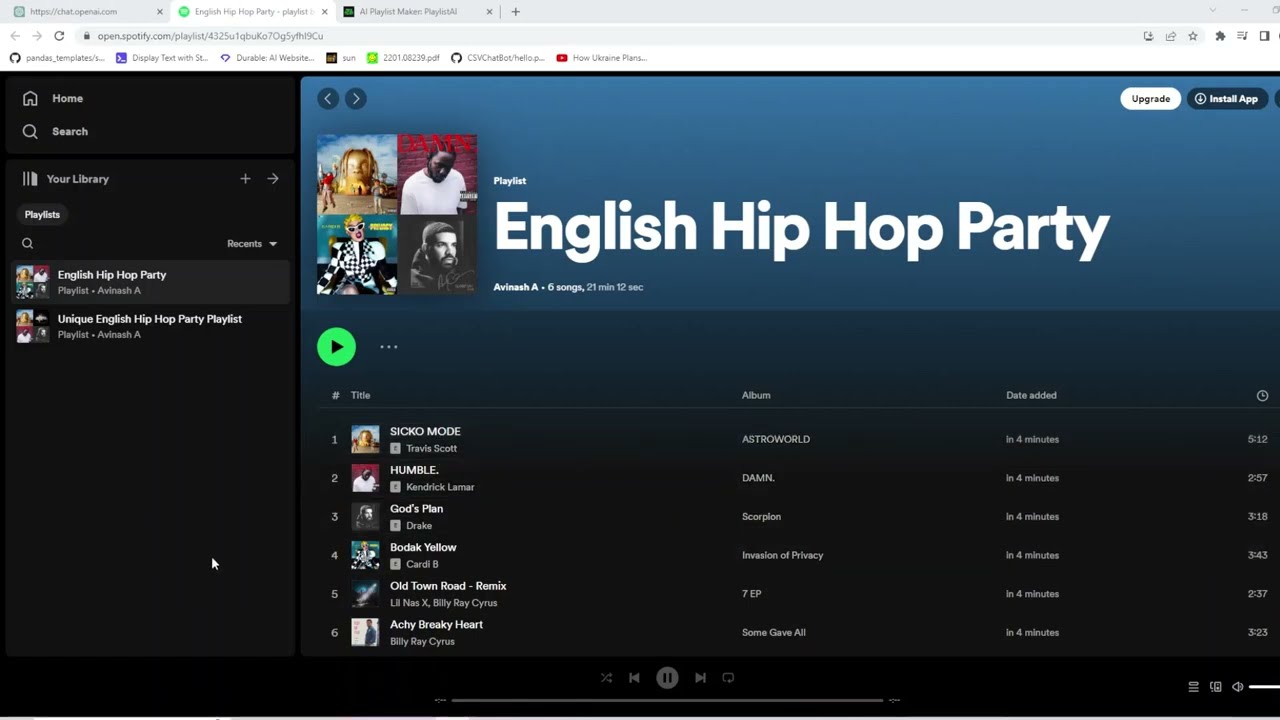Viewport: 1280px width, 720px height.
Task: Expand Your Library with the arrow icon
Action: tap(273, 179)
